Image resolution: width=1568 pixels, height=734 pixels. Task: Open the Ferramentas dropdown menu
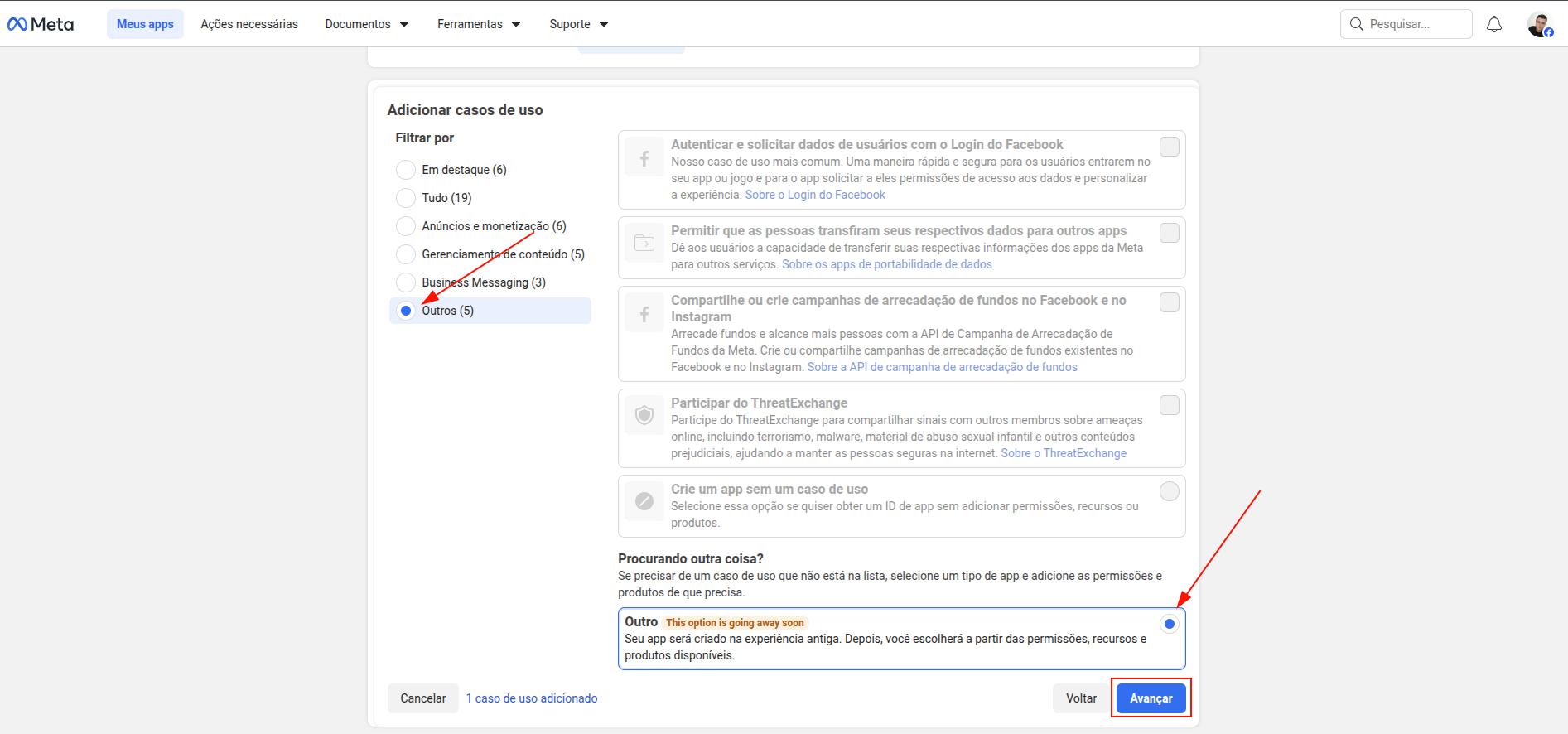[479, 24]
